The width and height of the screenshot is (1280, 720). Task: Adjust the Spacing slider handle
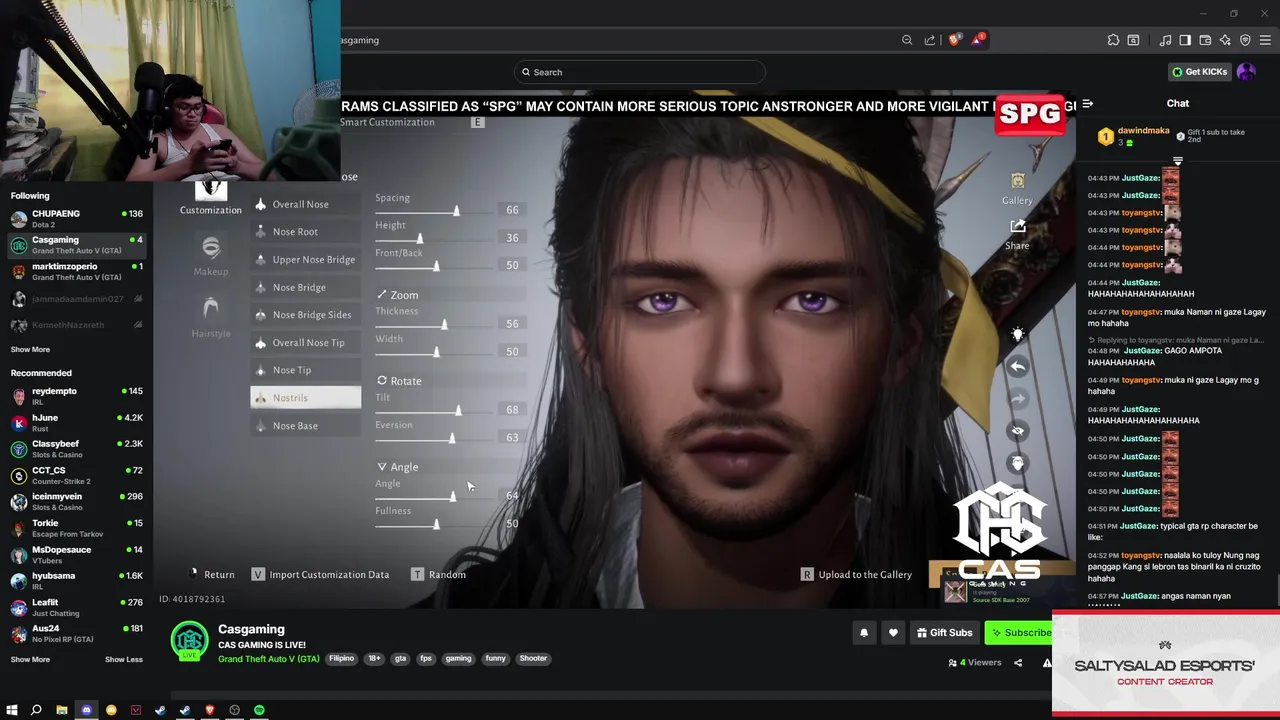click(456, 210)
